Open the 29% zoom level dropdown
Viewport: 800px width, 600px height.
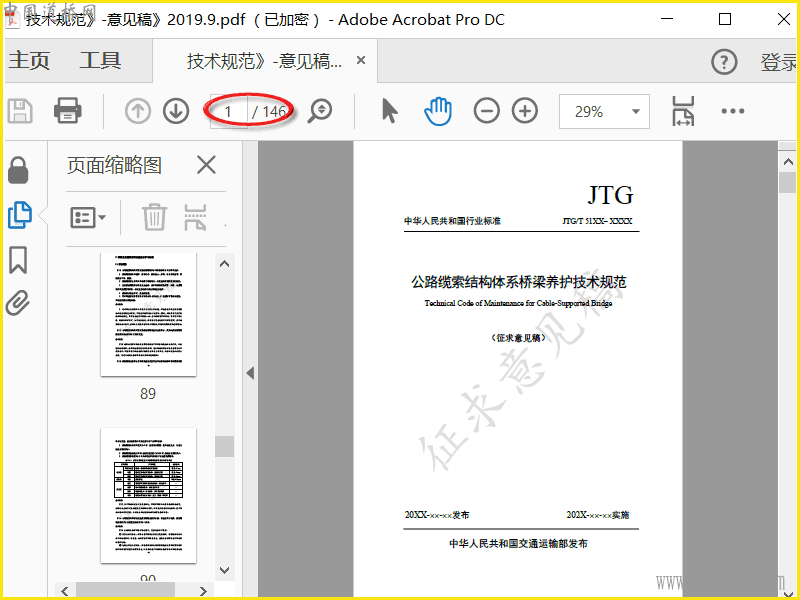click(604, 111)
